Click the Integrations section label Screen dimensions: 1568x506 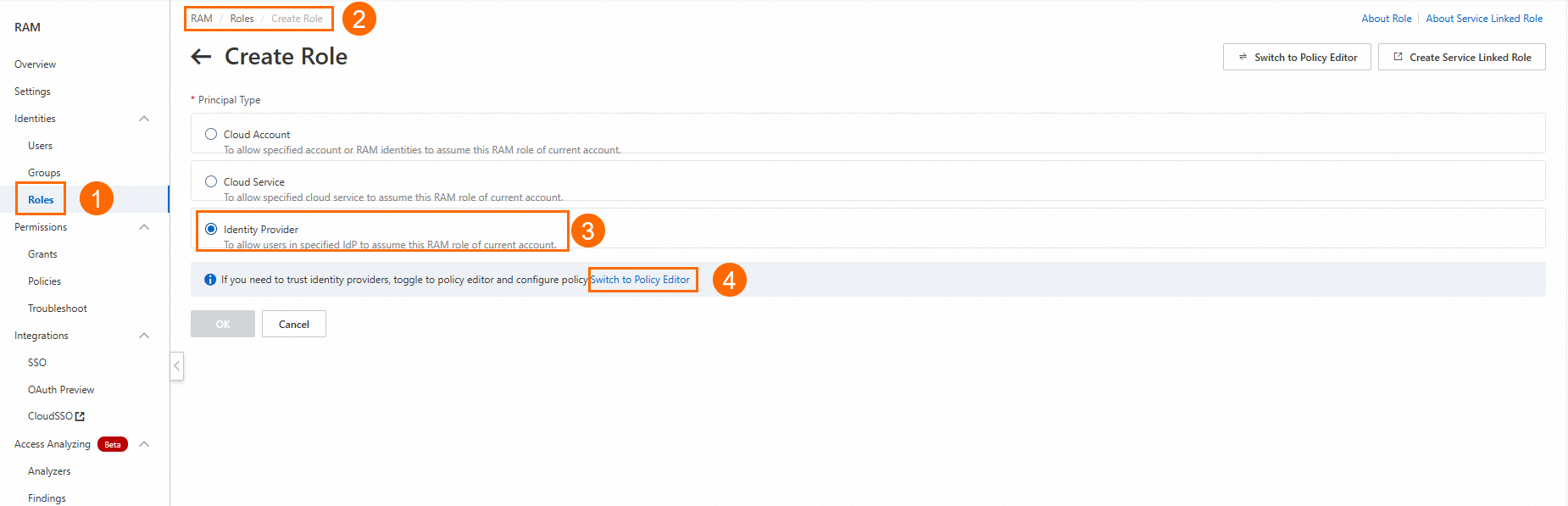coord(42,336)
